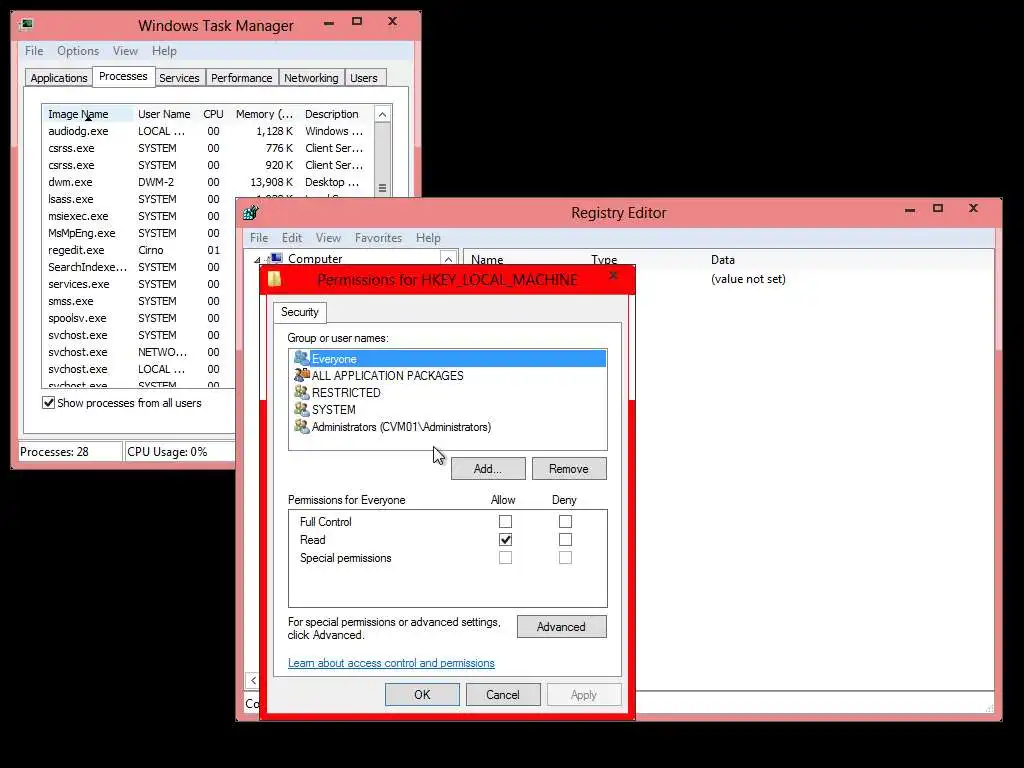Sort processes by User Name column
The image size is (1024, 768).
coord(165,114)
